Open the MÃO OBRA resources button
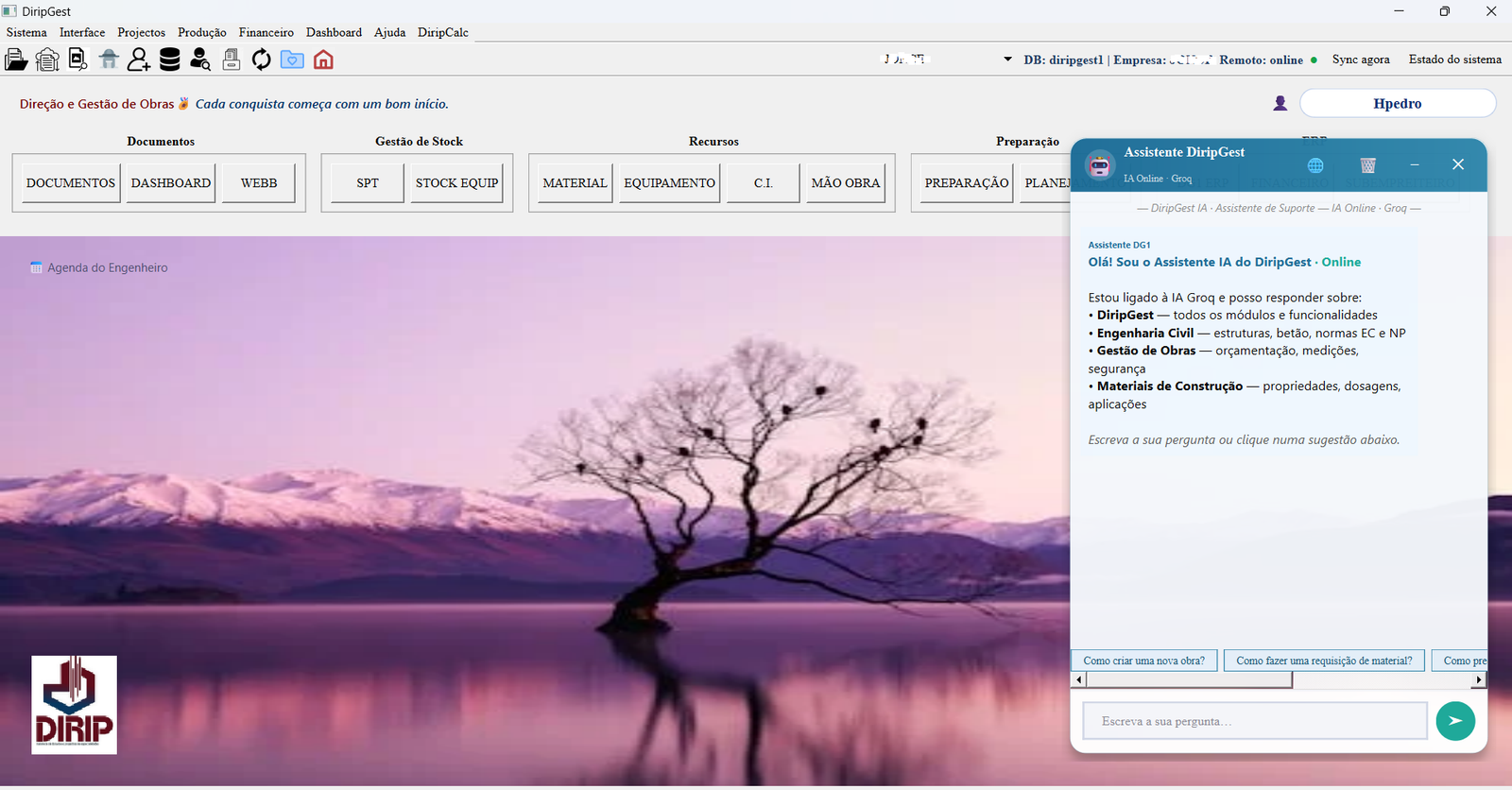The height and width of the screenshot is (790, 1512). coord(846,183)
